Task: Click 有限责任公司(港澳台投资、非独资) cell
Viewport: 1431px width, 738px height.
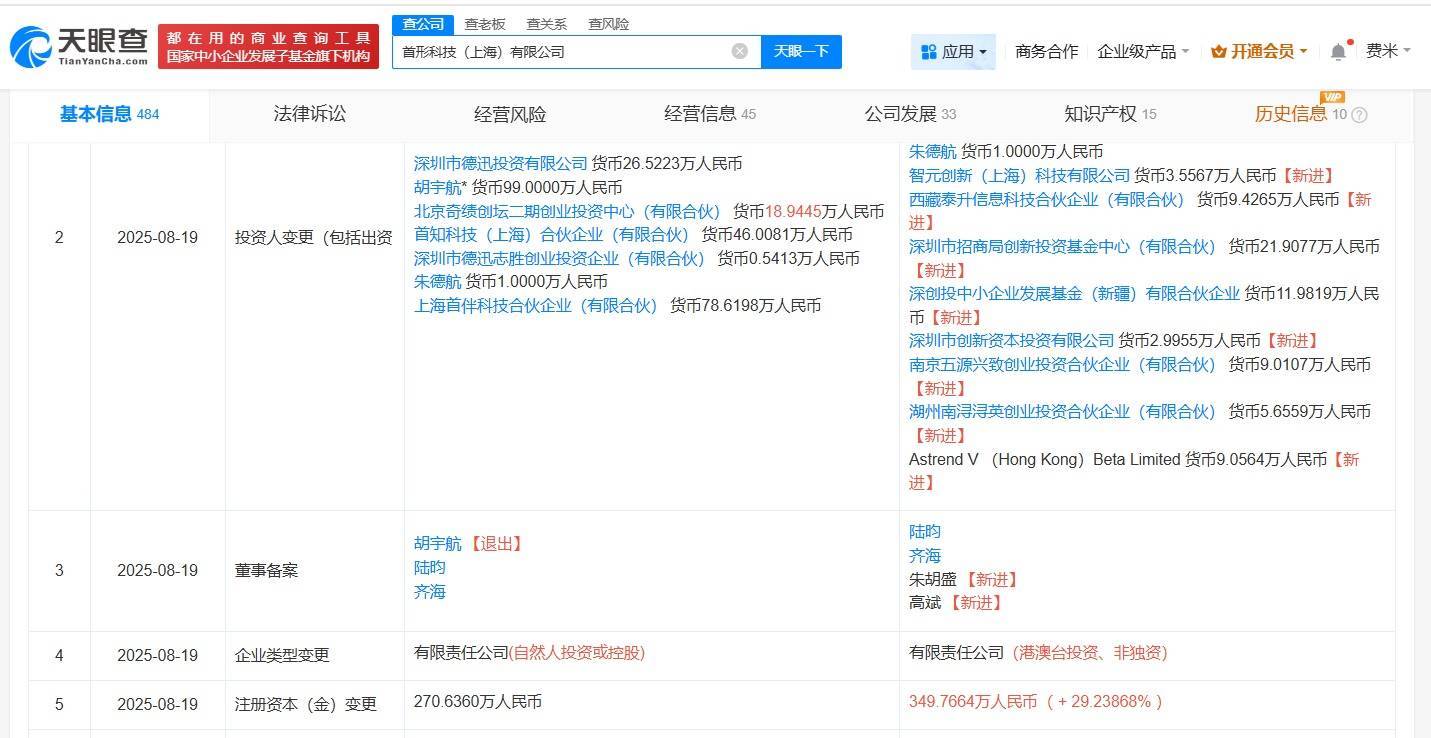Action: pyautogui.click(x=1038, y=653)
